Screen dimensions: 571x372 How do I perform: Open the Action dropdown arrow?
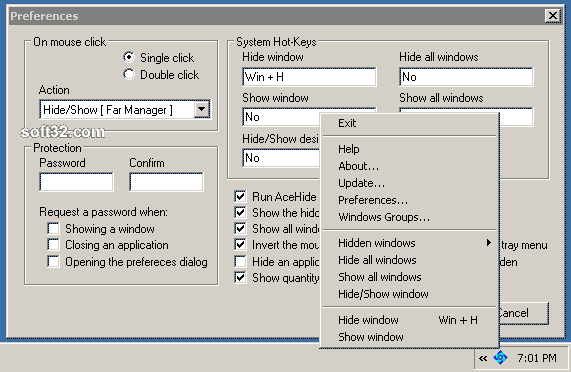(x=202, y=109)
